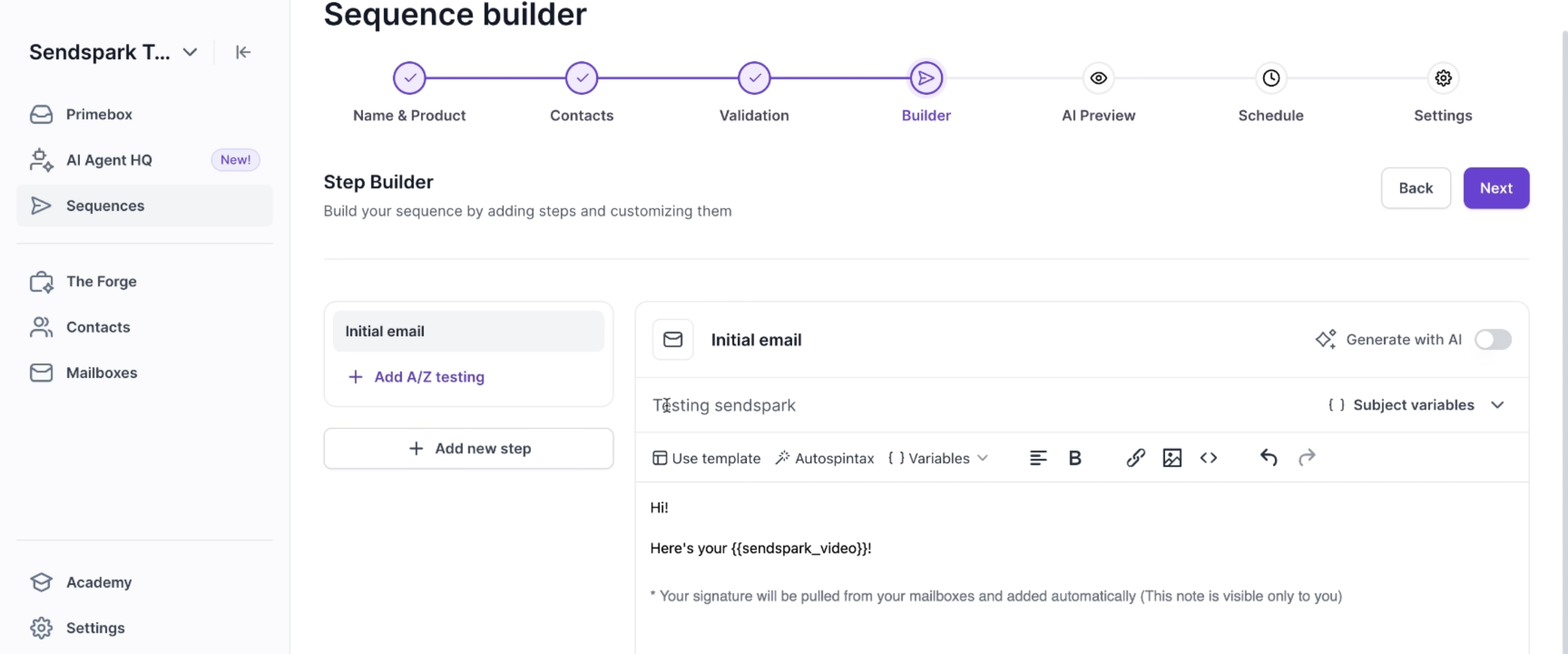Click the Settings step gear icon

1443,78
